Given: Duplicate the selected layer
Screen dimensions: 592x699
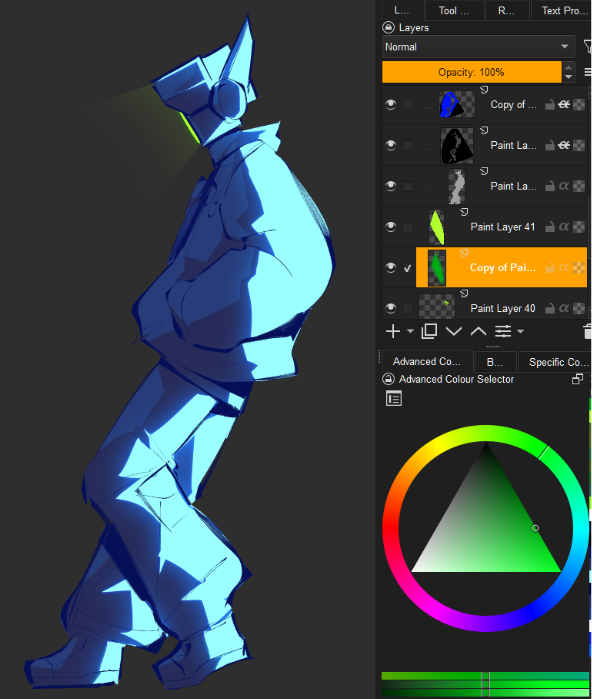Looking at the screenshot, I should [429, 332].
